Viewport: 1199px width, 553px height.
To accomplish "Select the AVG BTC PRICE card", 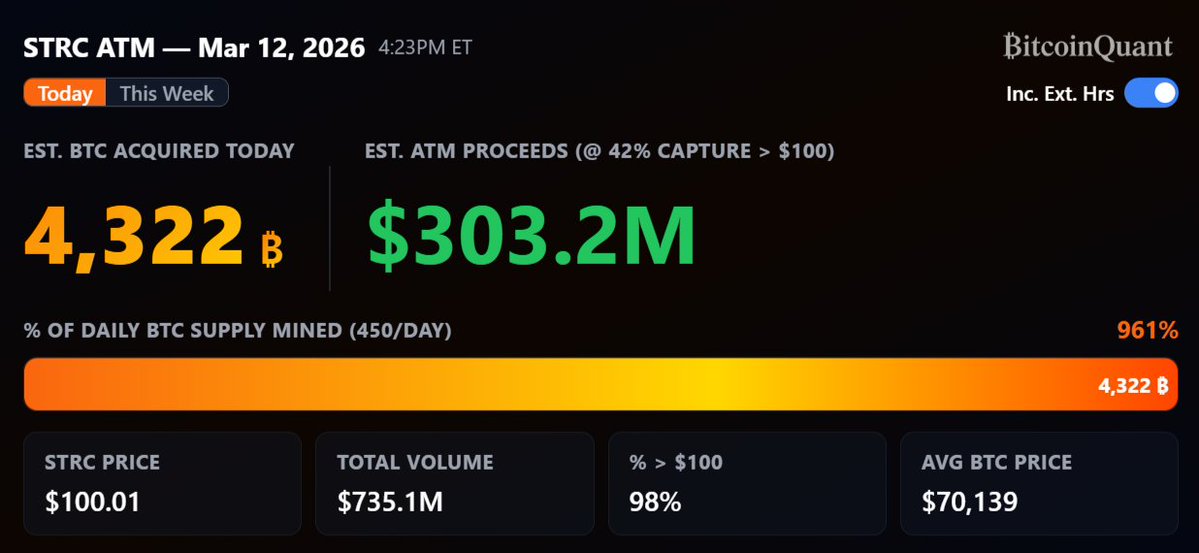I will point(1039,483).
